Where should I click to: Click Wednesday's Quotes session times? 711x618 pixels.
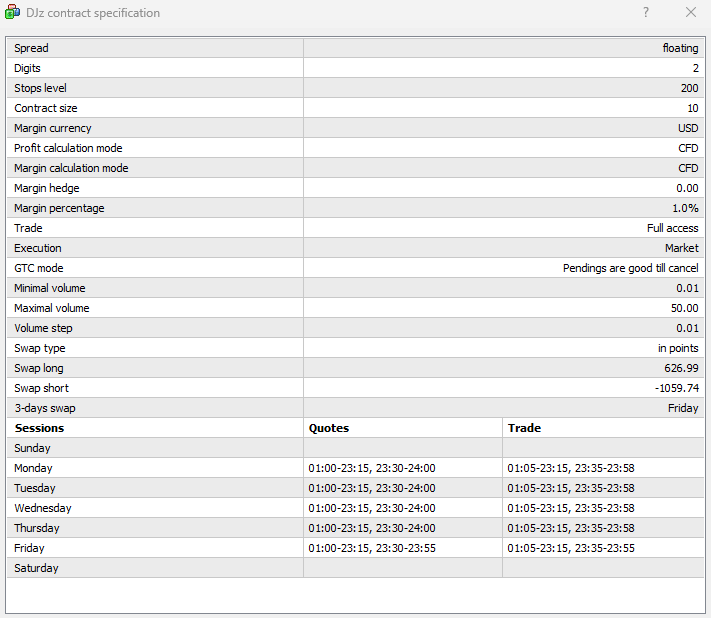(x=372, y=508)
